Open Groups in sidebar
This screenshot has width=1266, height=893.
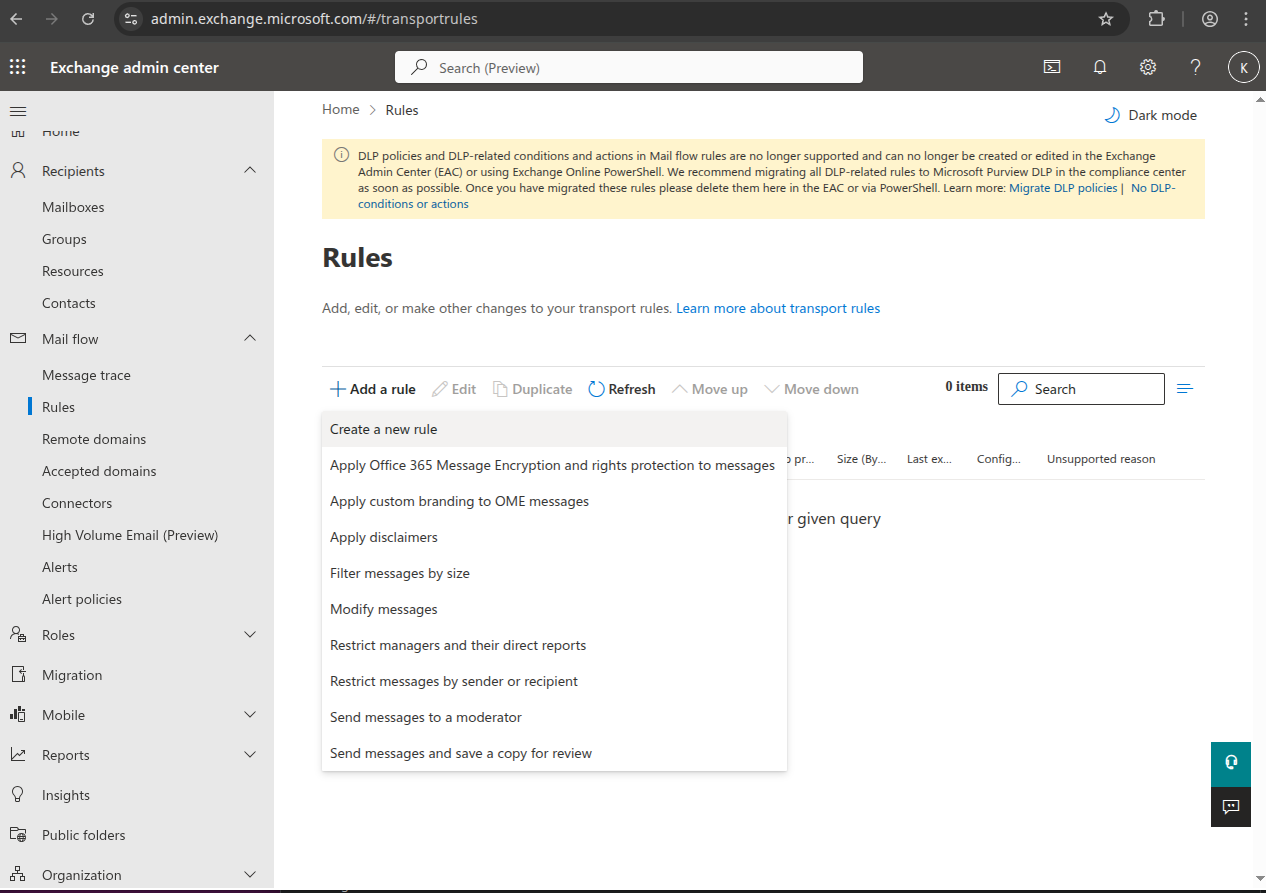coord(64,239)
